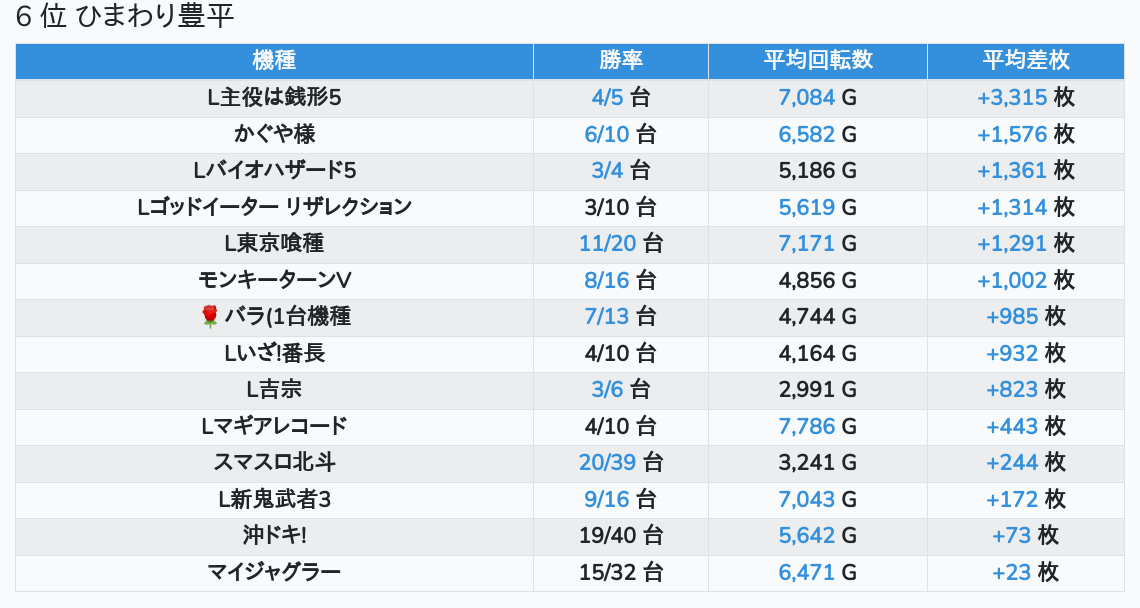Screen dimensions: 1140x608
Task: Click the モンキーターンV machine name
Action: point(274,280)
